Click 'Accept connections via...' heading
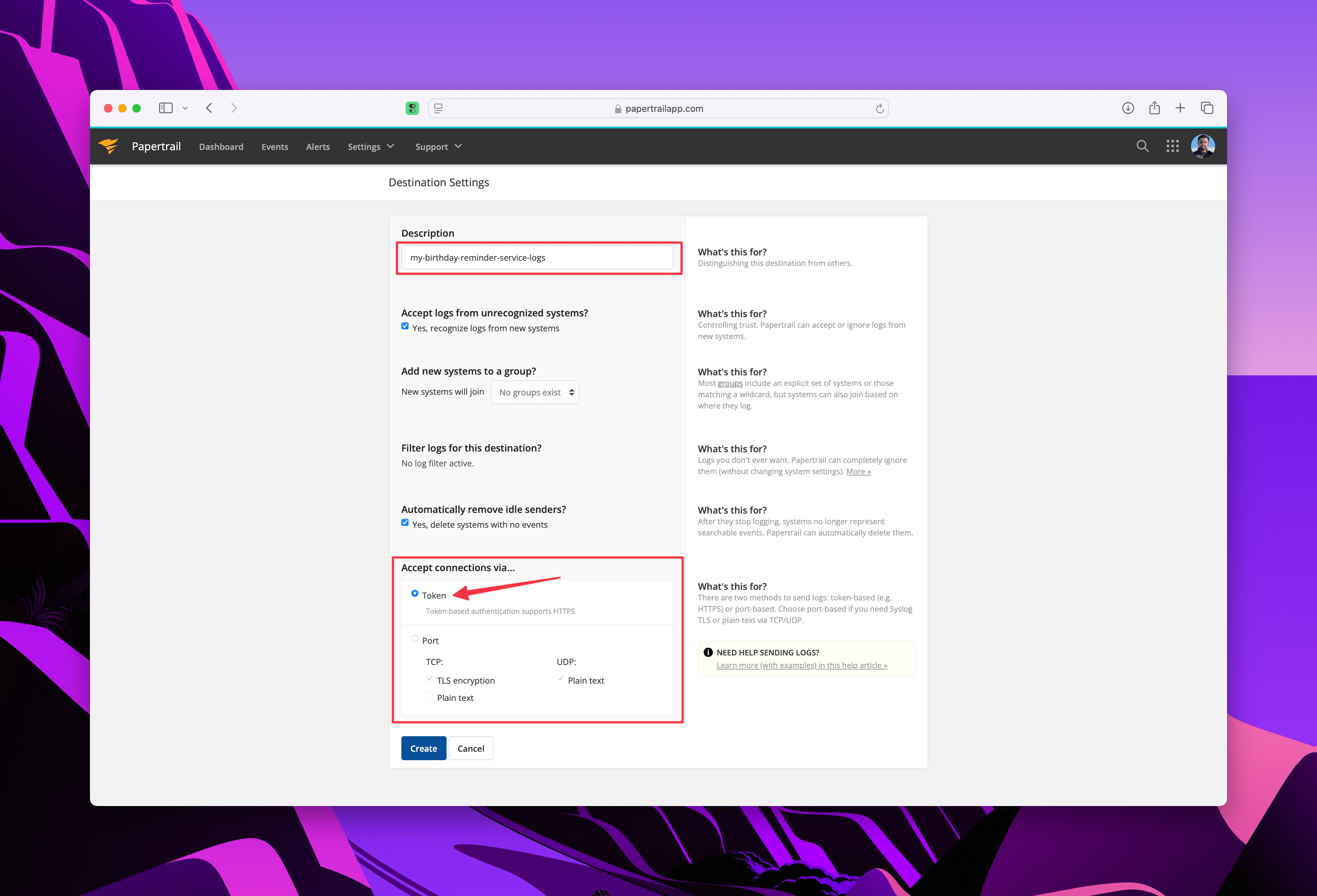The height and width of the screenshot is (896, 1317). tap(458, 567)
